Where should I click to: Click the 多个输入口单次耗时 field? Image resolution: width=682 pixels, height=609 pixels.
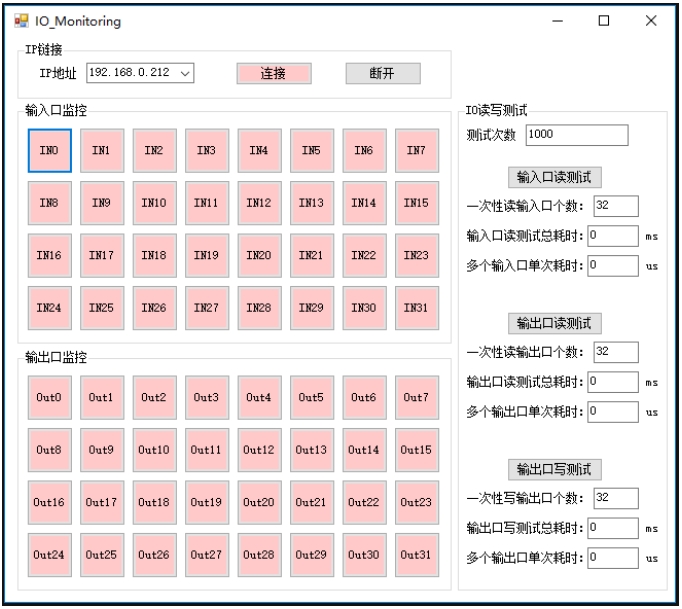pos(613,265)
